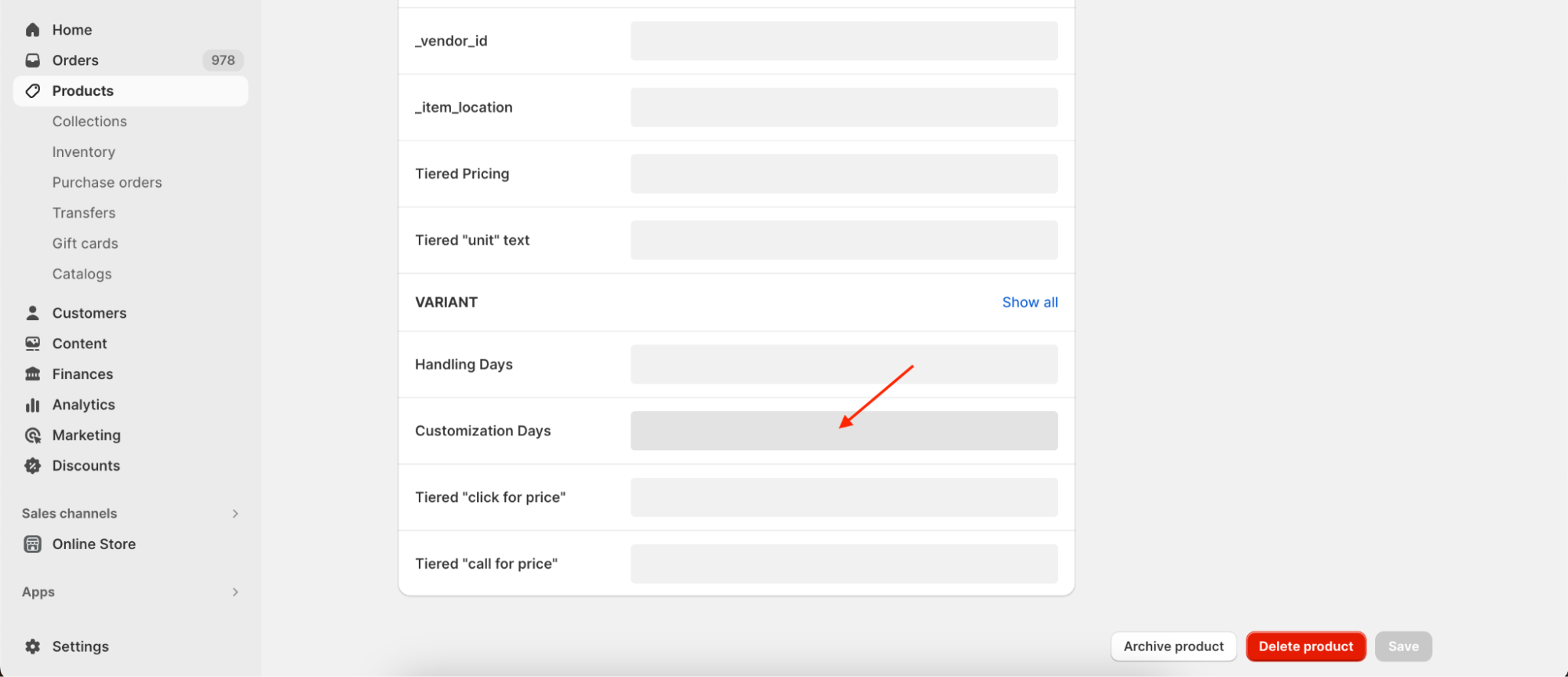Open the Collections submenu item

point(89,122)
